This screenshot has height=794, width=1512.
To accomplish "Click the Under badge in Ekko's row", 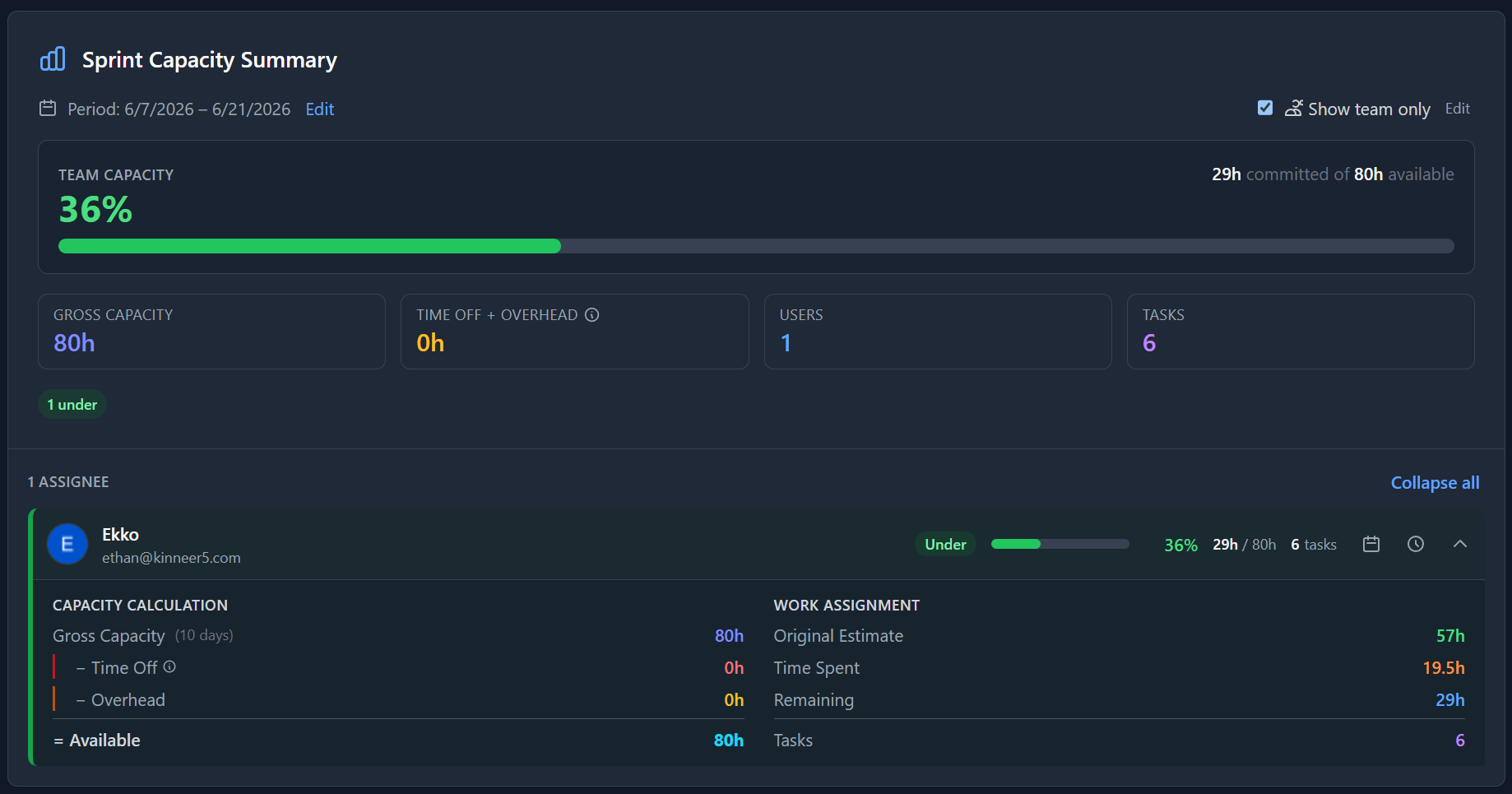I will (945, 544).
